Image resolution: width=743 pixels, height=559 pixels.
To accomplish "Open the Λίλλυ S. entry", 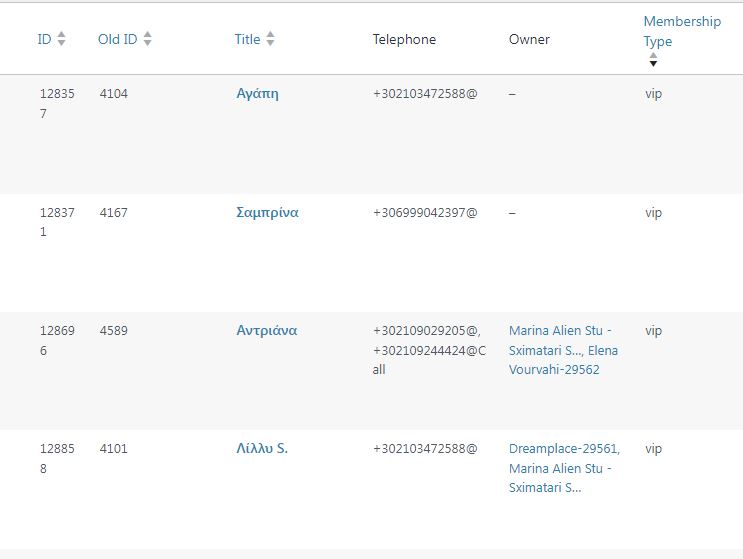I will point(261,449).
